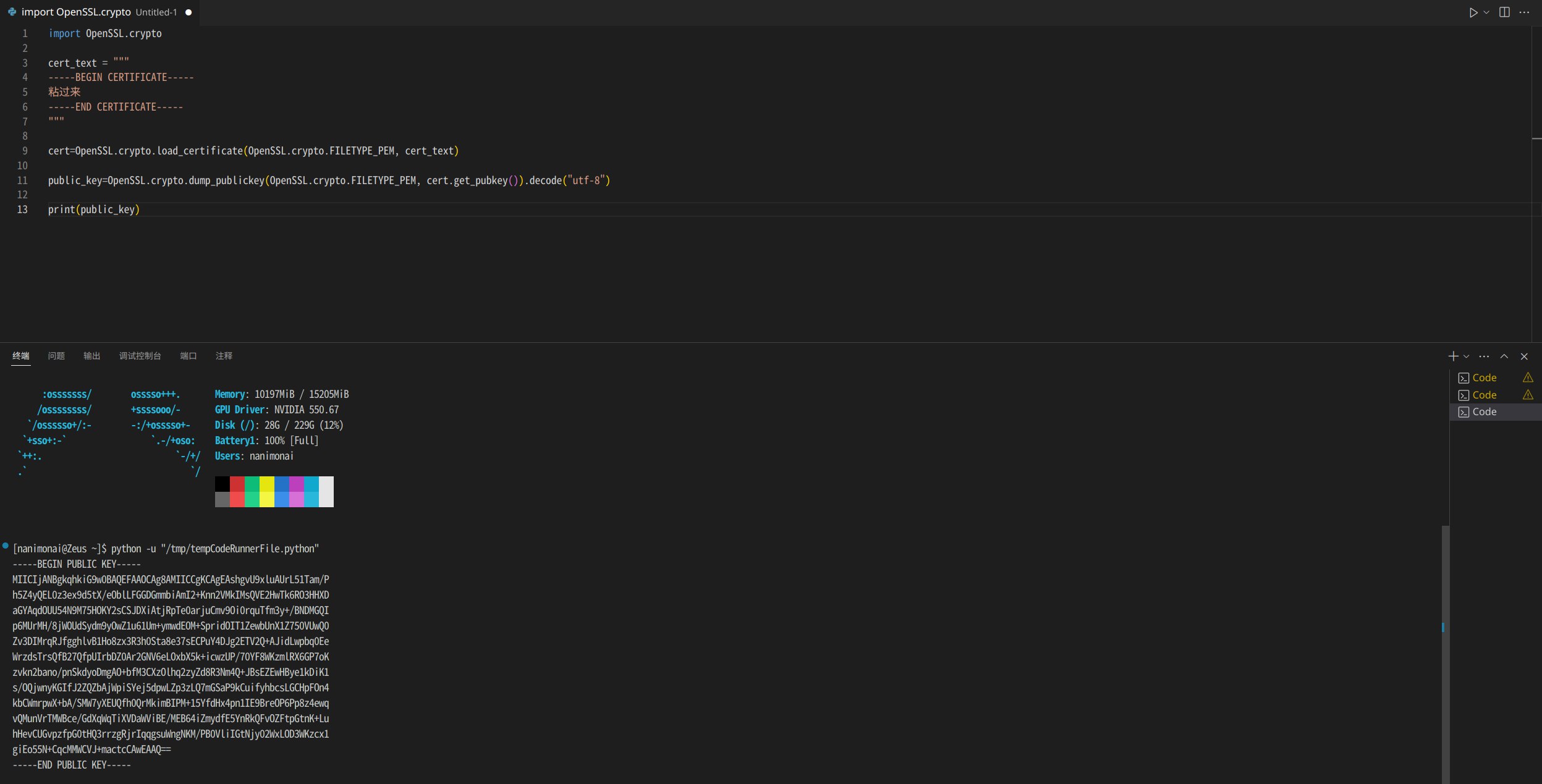Close the terminal panel with the X
Image resolution: width=1542 pixels, height=784 pixels.
(1523, 356)
